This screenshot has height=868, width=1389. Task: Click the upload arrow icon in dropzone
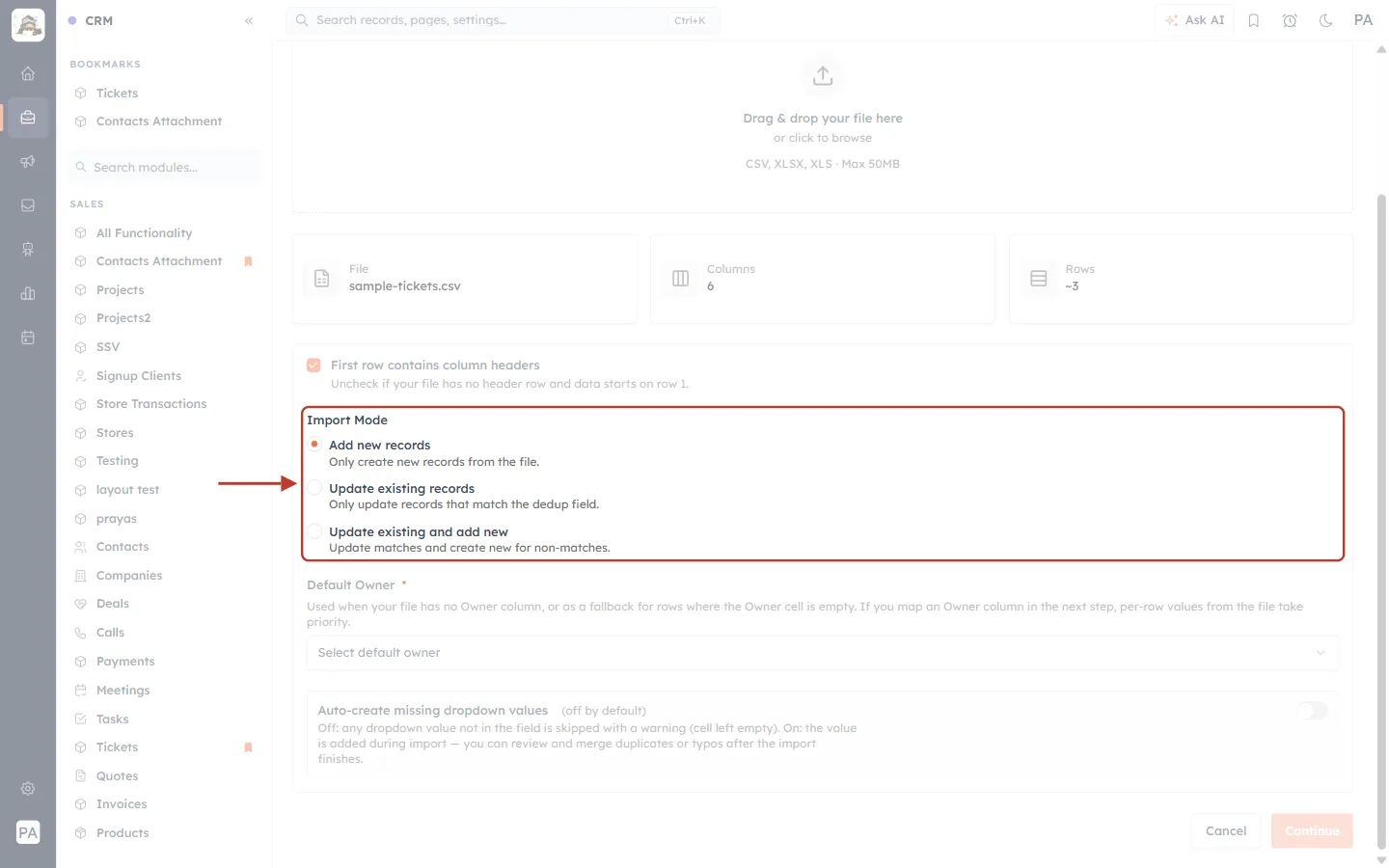coord(823,75)
